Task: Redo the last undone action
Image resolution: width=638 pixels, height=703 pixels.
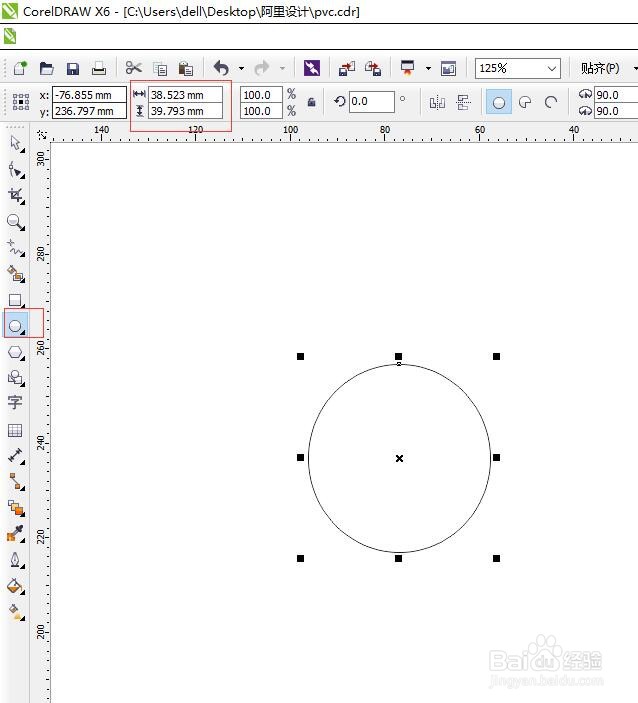Action: [x=262, y=68]
